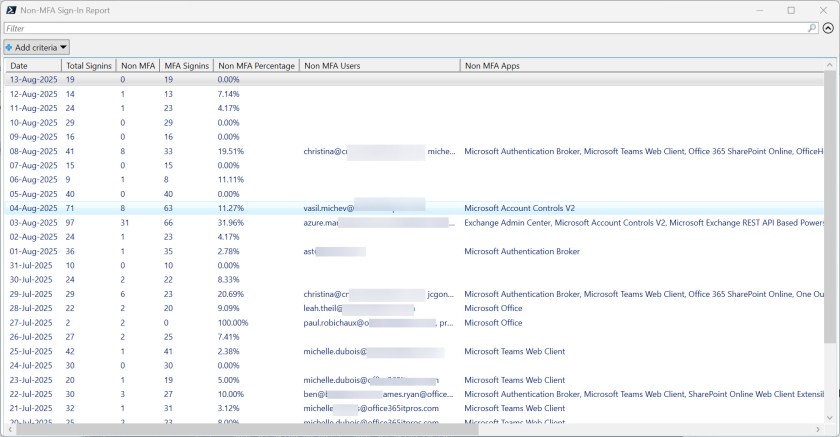Select the 05-Aug-2025 date cell
840x437 pixels.
(x=33, y=194)
